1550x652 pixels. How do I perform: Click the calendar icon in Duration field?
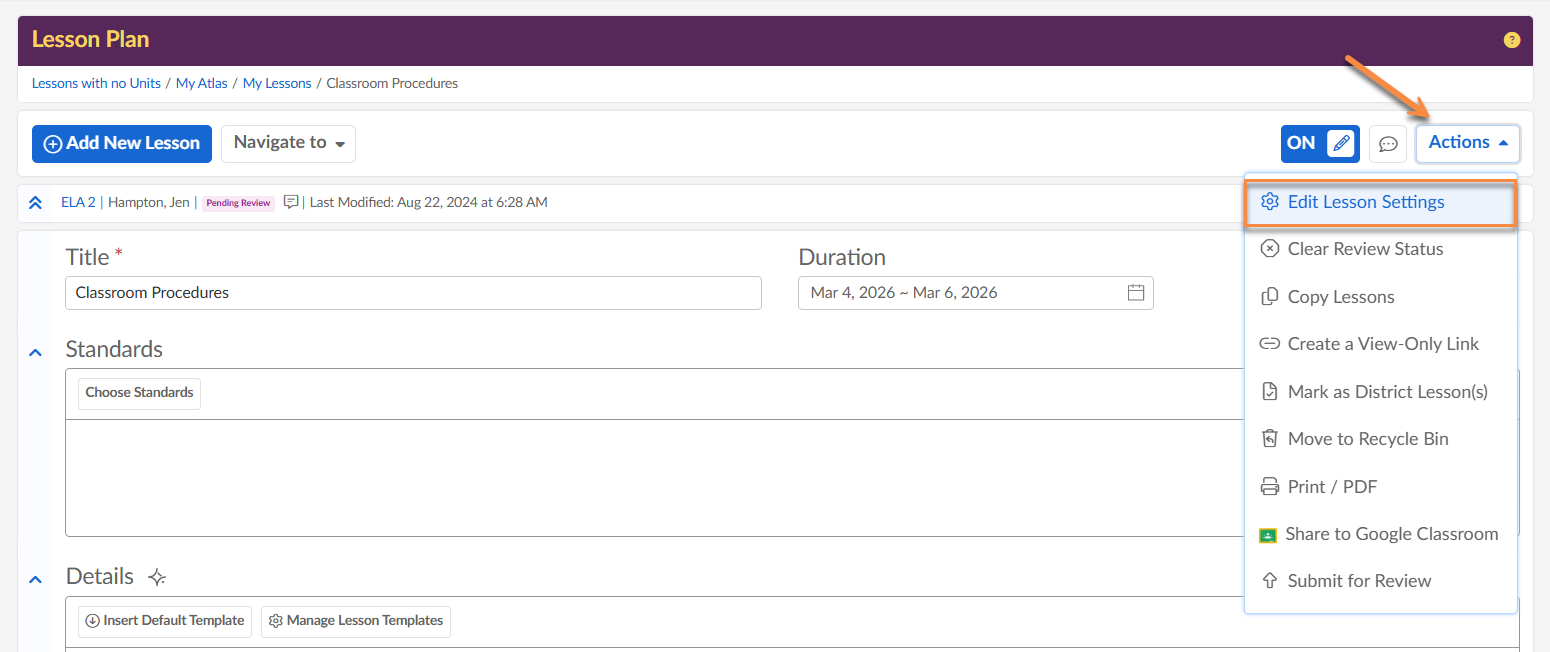[x=1135, y=293]
